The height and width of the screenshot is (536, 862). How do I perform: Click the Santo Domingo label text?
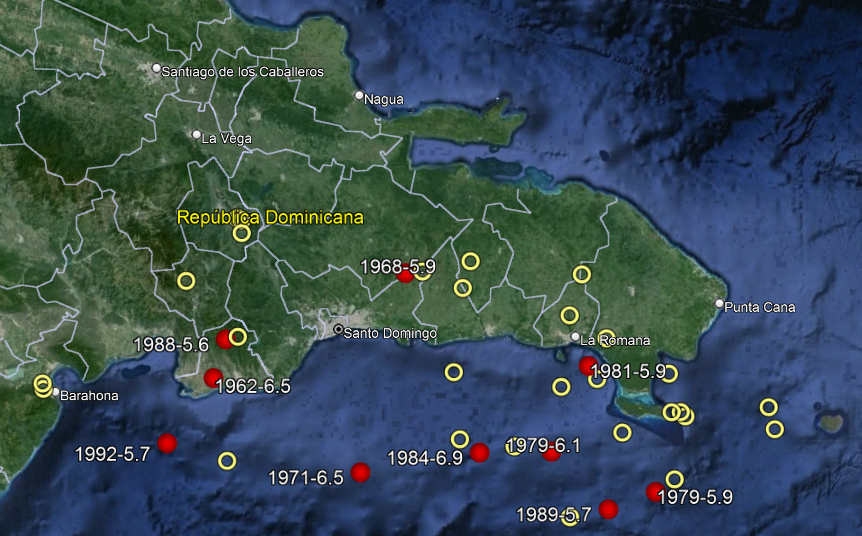[390, 333]
